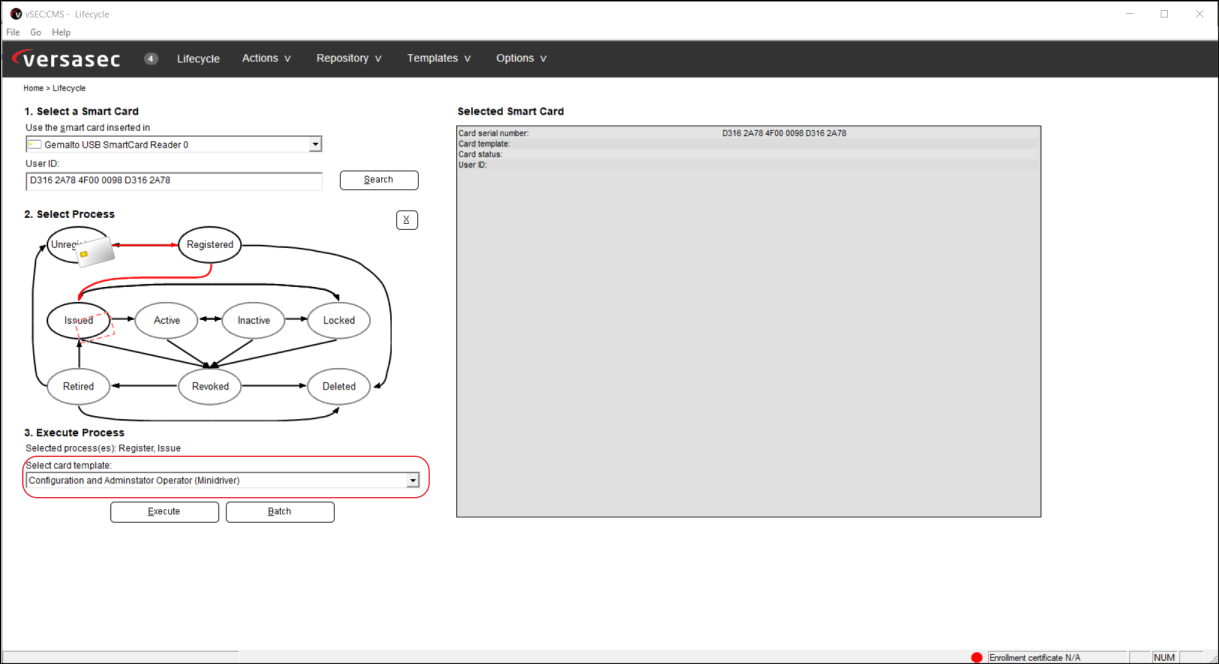Close the vSEC:CMS window
Viewport: 1219px width, 664px height.
(x=1200, y=14)
